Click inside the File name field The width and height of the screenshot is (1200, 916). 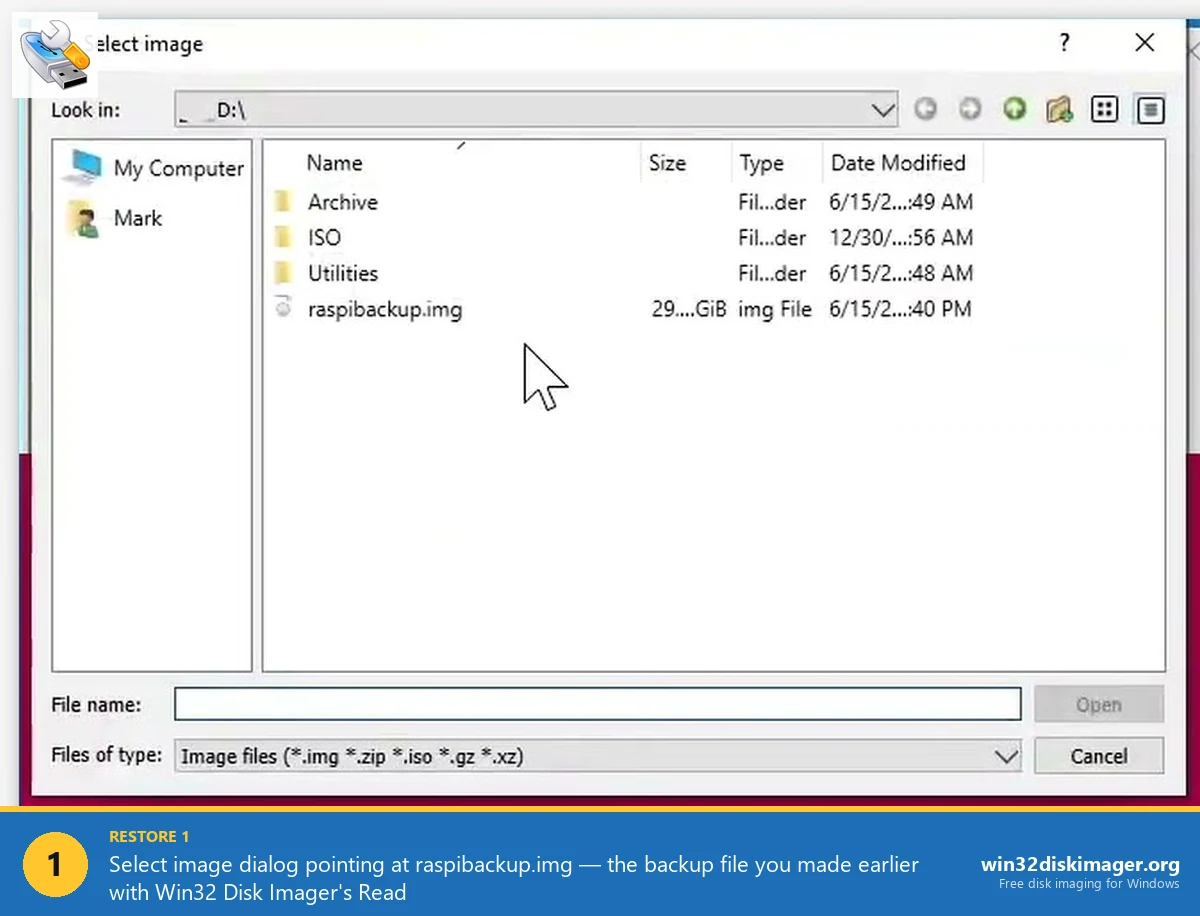[597, 704]
